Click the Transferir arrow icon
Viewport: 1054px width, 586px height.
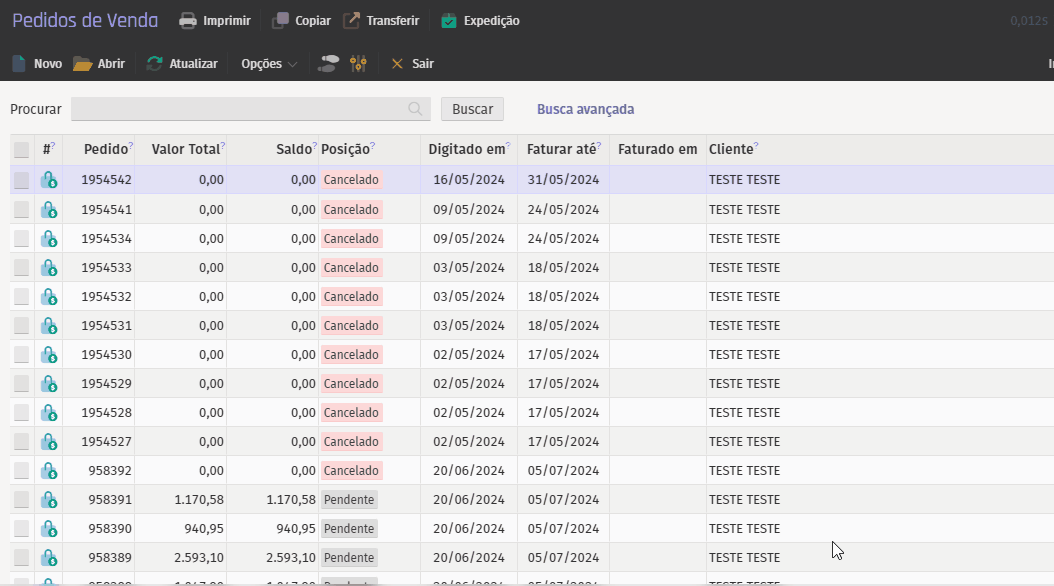click(351, 20)
